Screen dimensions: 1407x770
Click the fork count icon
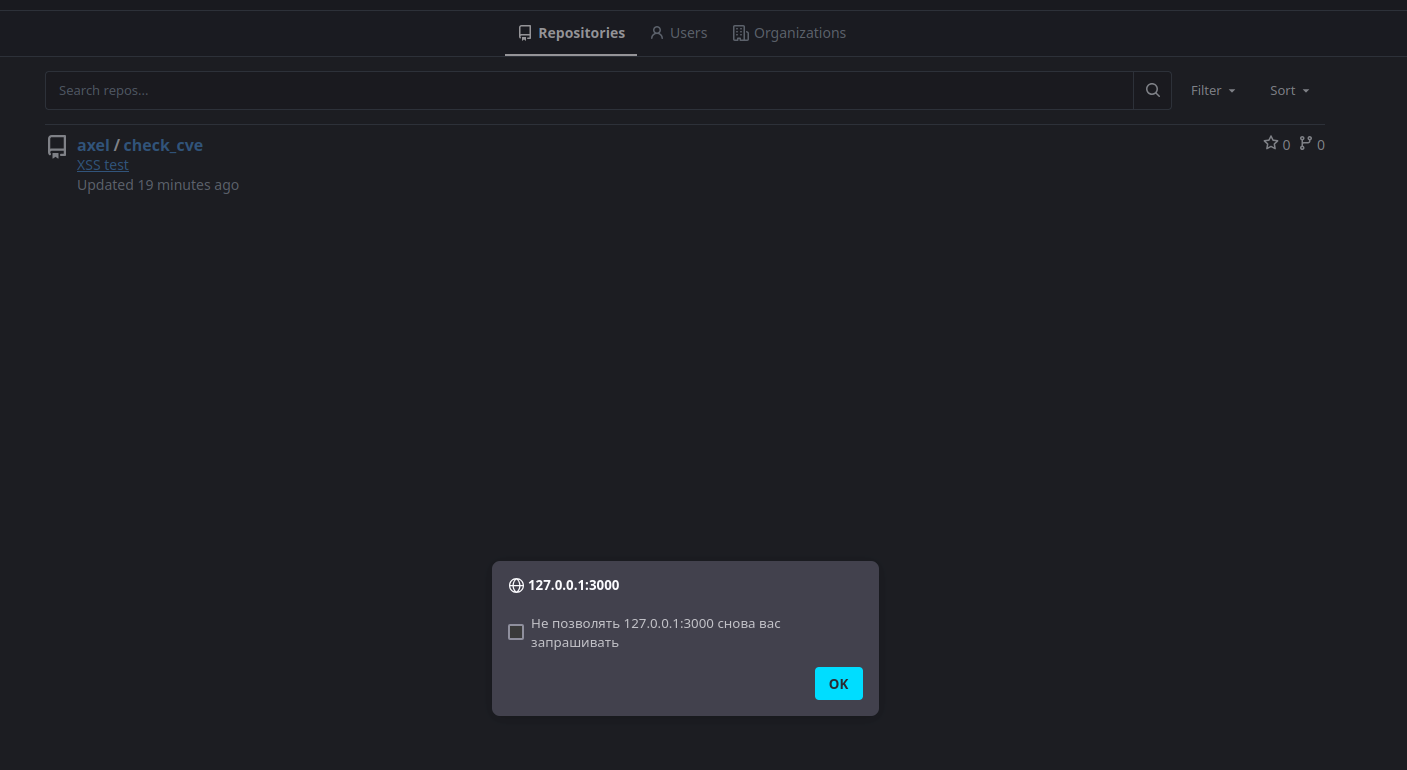coord(1305,144)
